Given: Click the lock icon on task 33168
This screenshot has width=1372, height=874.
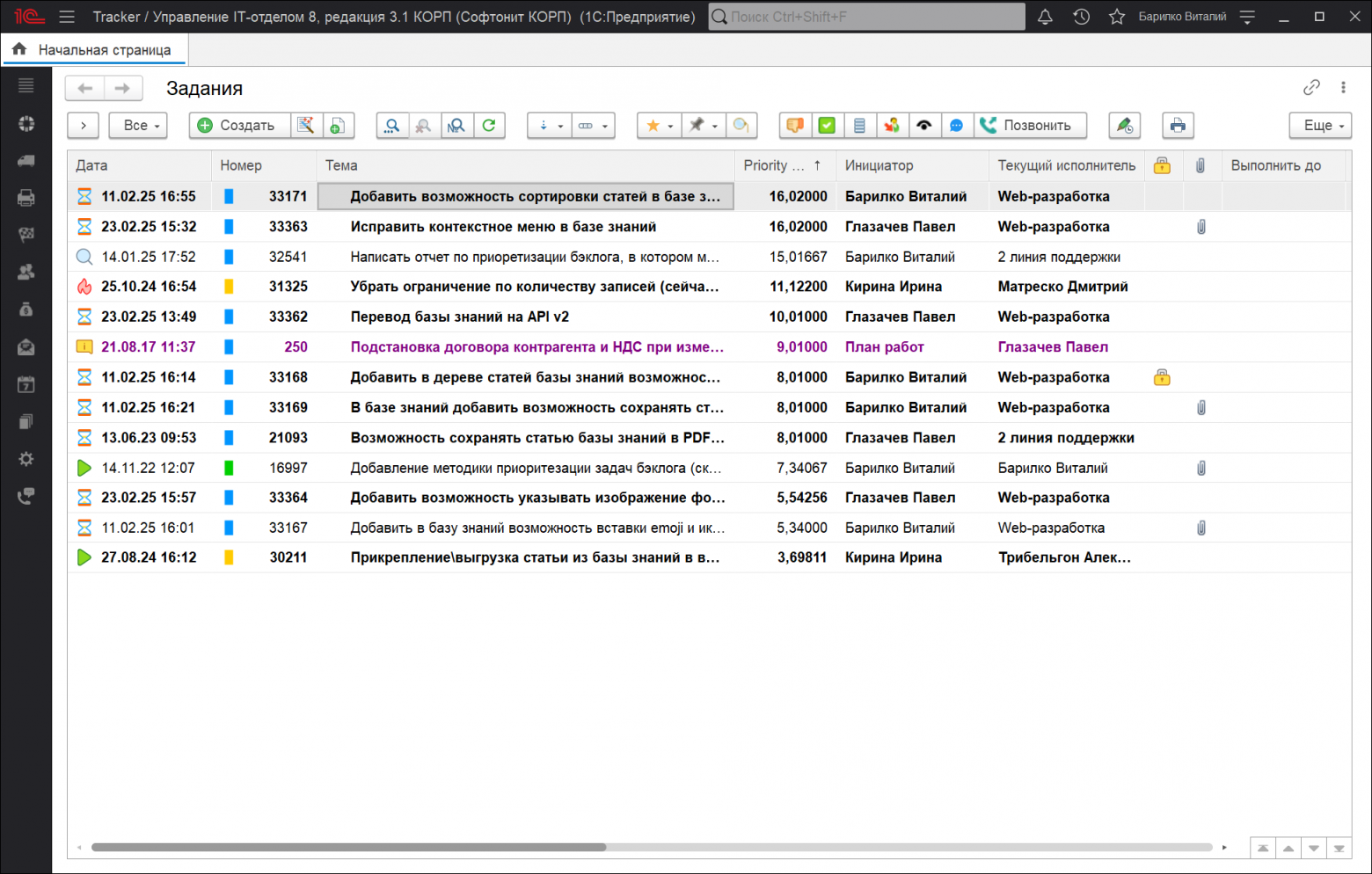Looking at the screenshot, I should [x=1162, y=377].
